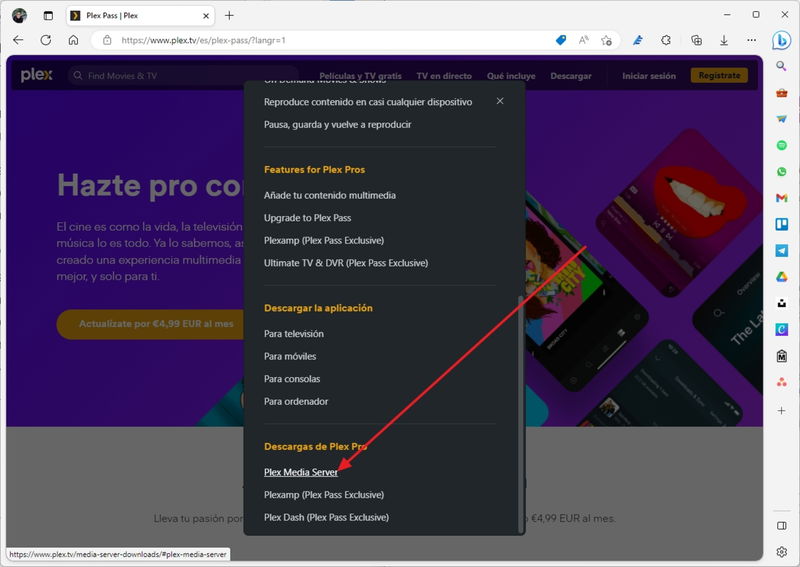
Task: Click Iniciar sesión link
Action: (648, 76)
